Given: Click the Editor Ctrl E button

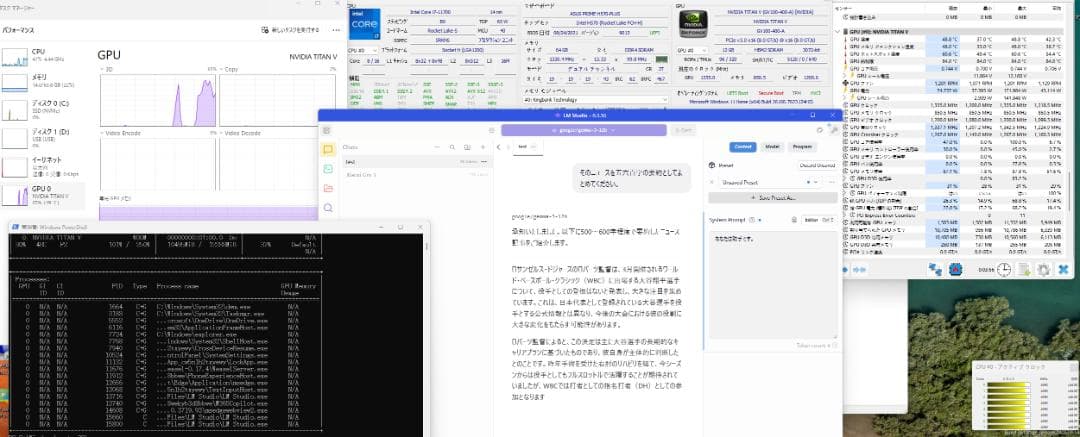Looking at the screenshot, I should (x=819, y=220).
